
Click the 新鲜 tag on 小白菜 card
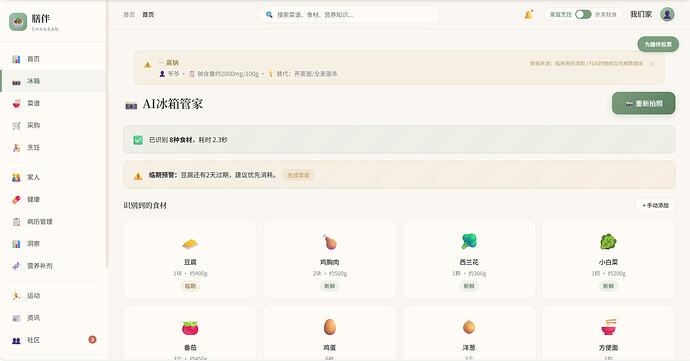coord(608,286)
